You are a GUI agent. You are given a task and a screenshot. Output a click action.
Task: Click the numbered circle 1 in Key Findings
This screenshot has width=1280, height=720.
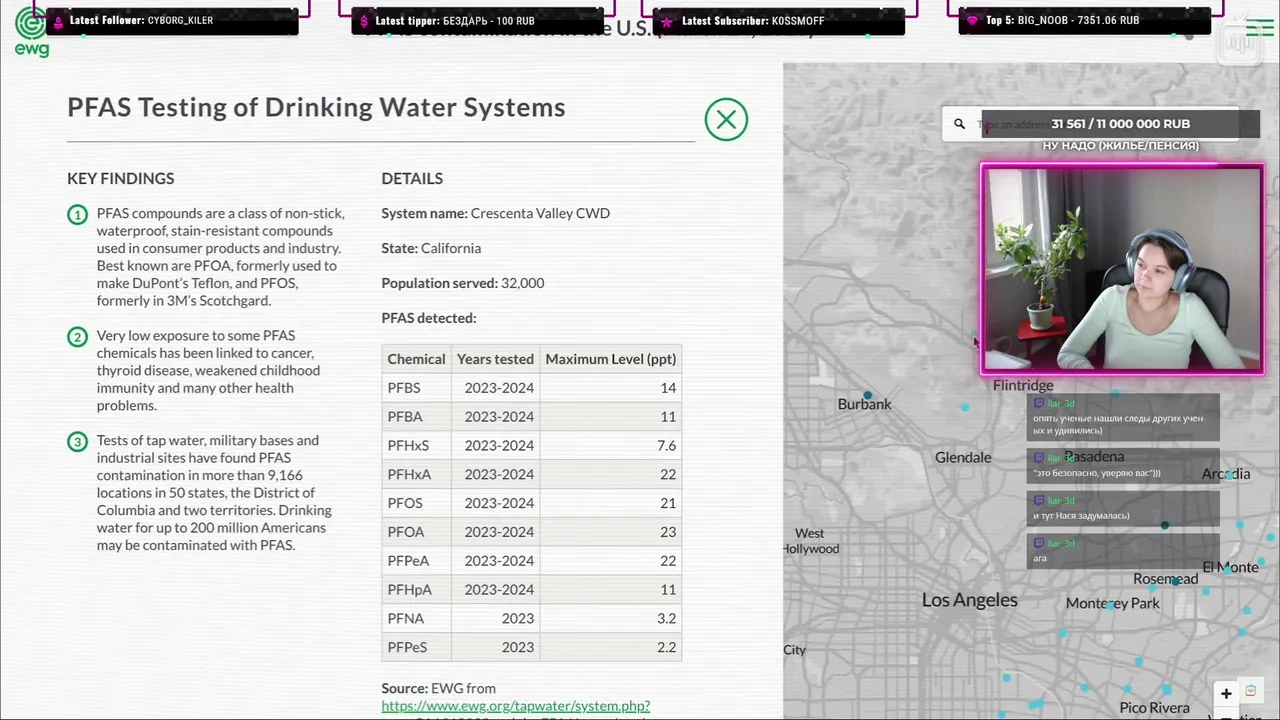pos(78,214)
